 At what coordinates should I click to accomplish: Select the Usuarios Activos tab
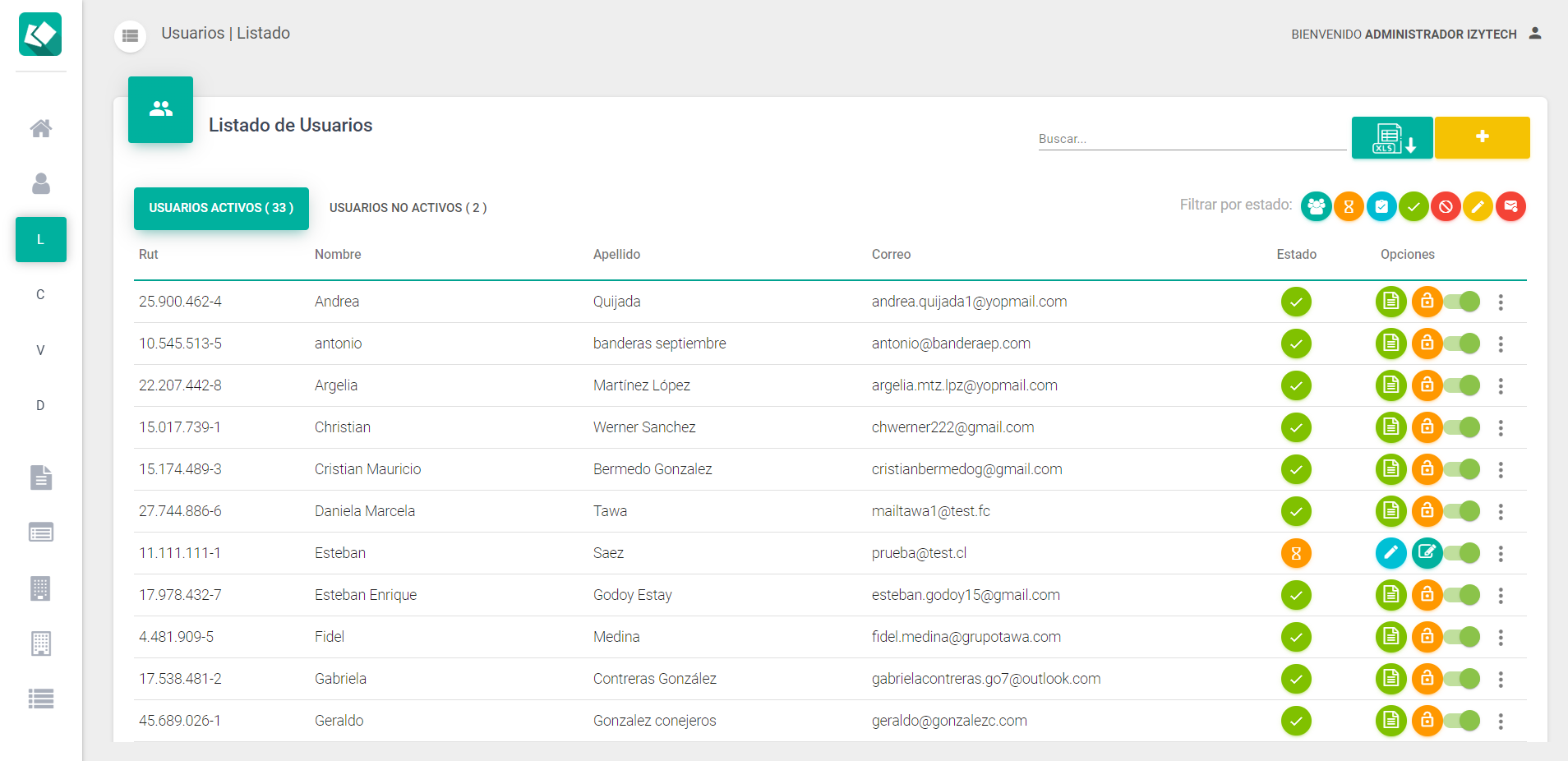[x=221, y=208]
